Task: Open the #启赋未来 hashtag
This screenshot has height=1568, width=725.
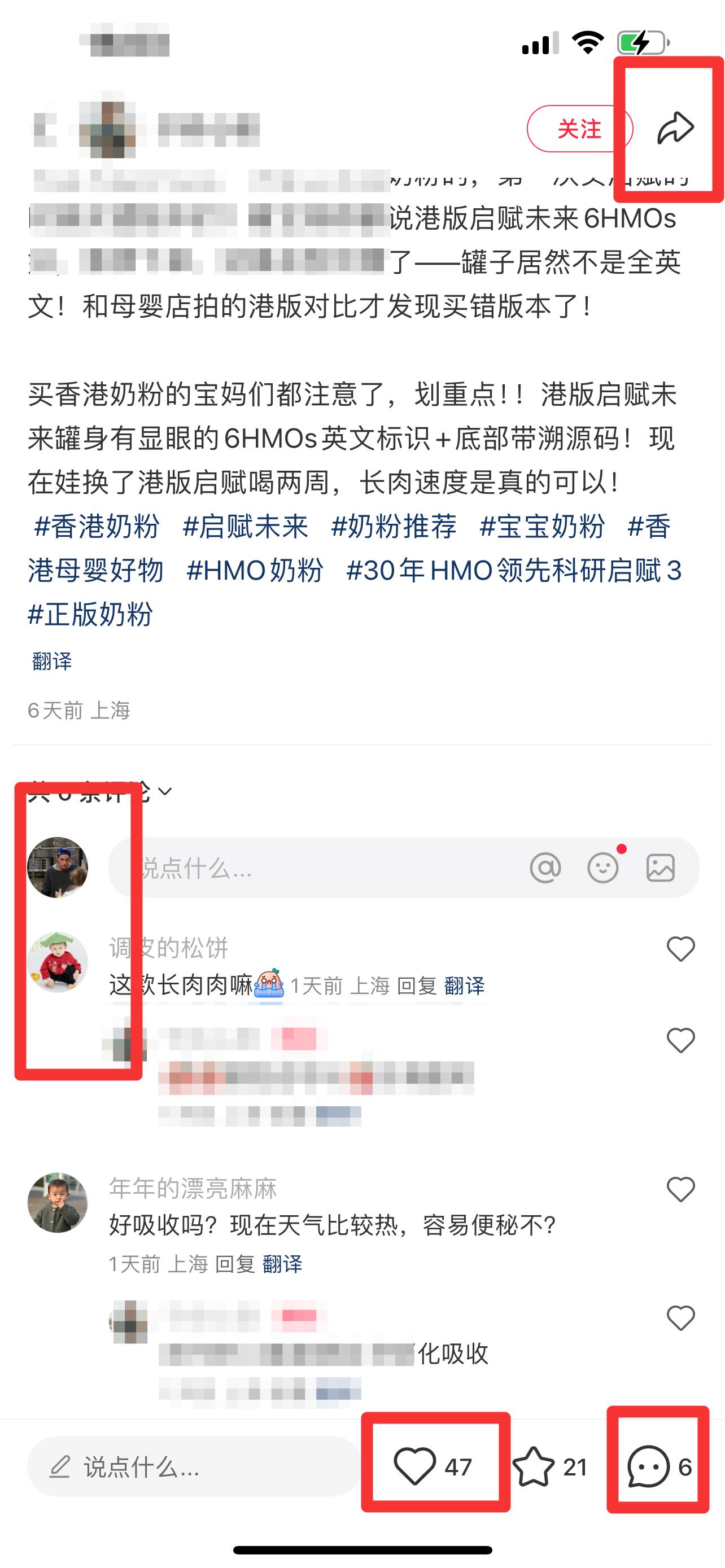Action: click(245, 526)
